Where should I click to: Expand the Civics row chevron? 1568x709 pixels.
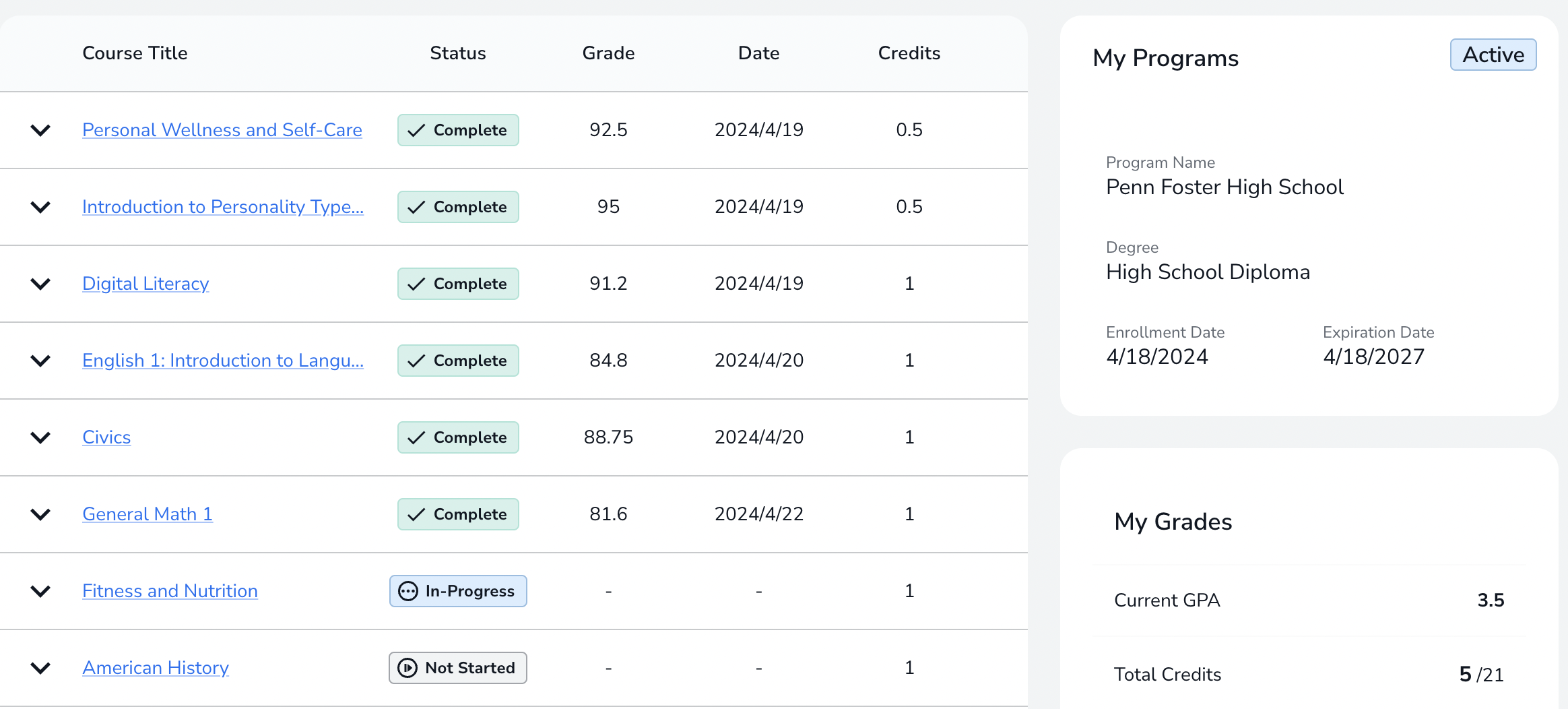coord(41,437)
